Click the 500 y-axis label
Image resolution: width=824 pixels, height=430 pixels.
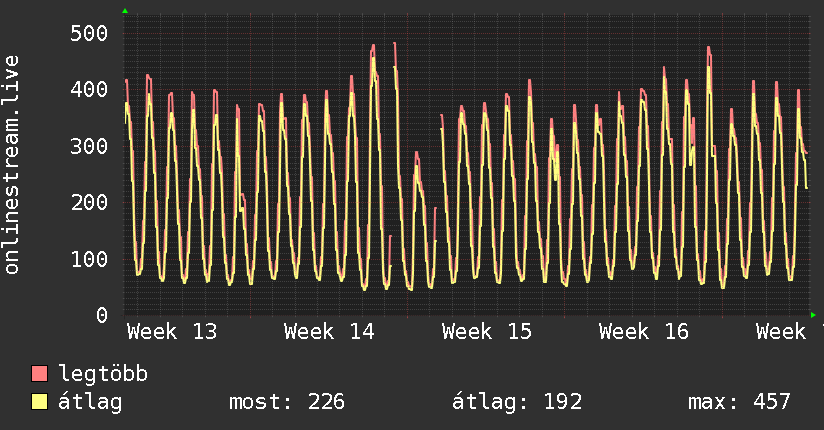click(x=89, y=33)
